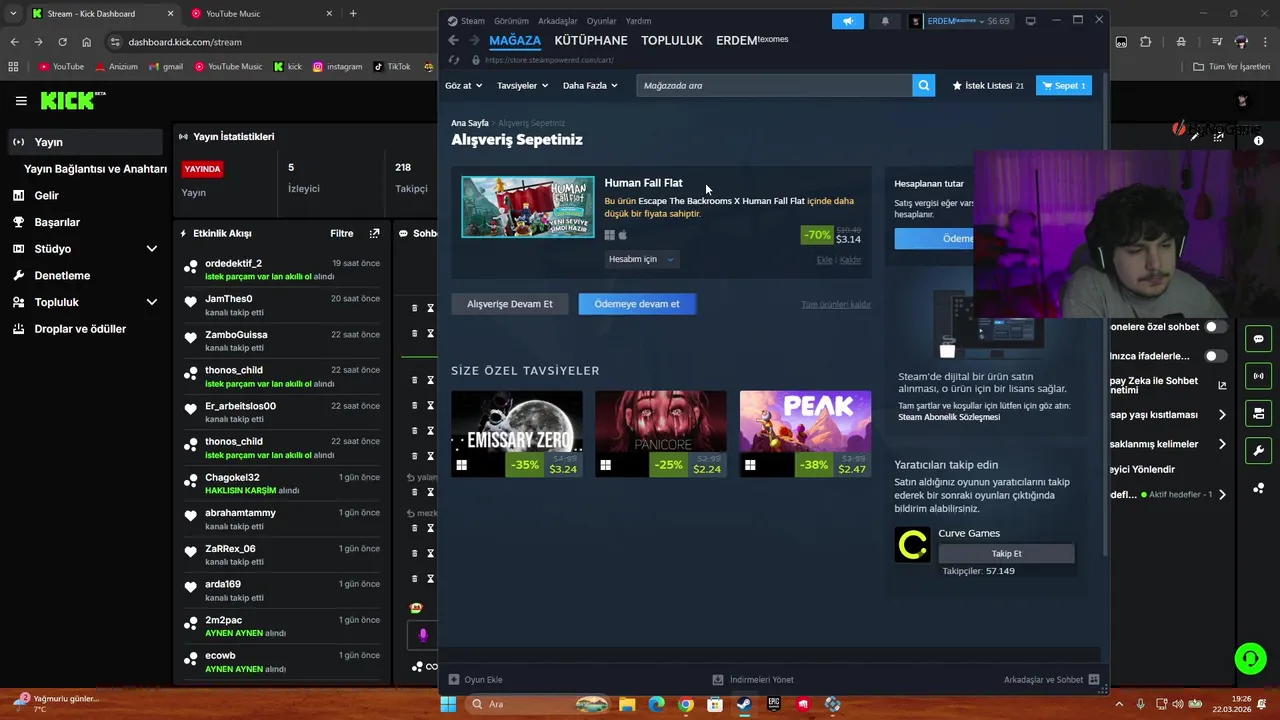
Task: Click İndirmeleri Yönet download icon
Action: pos(718,680)
